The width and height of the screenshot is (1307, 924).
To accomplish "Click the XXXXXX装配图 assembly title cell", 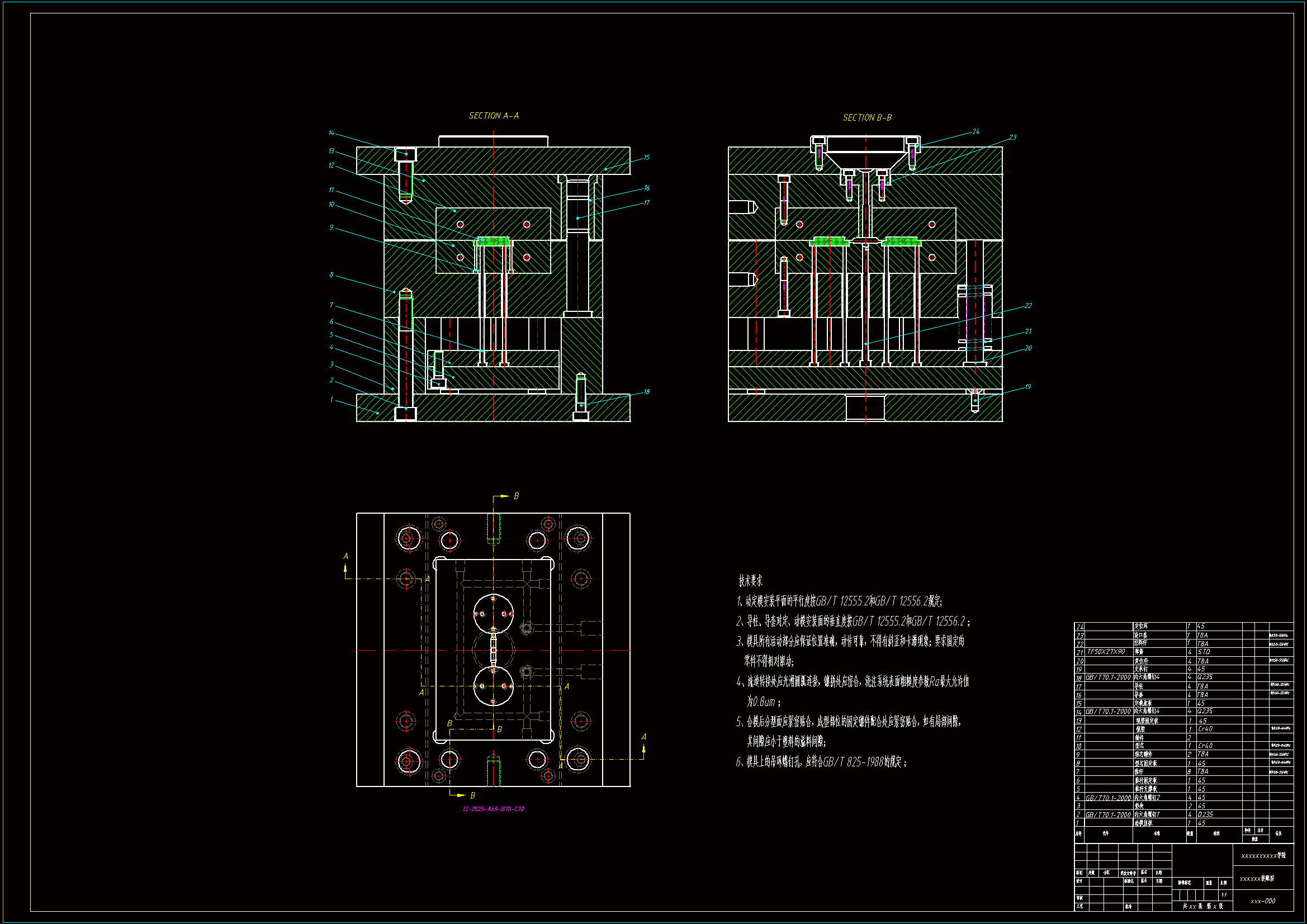I will click(1257, 879).
